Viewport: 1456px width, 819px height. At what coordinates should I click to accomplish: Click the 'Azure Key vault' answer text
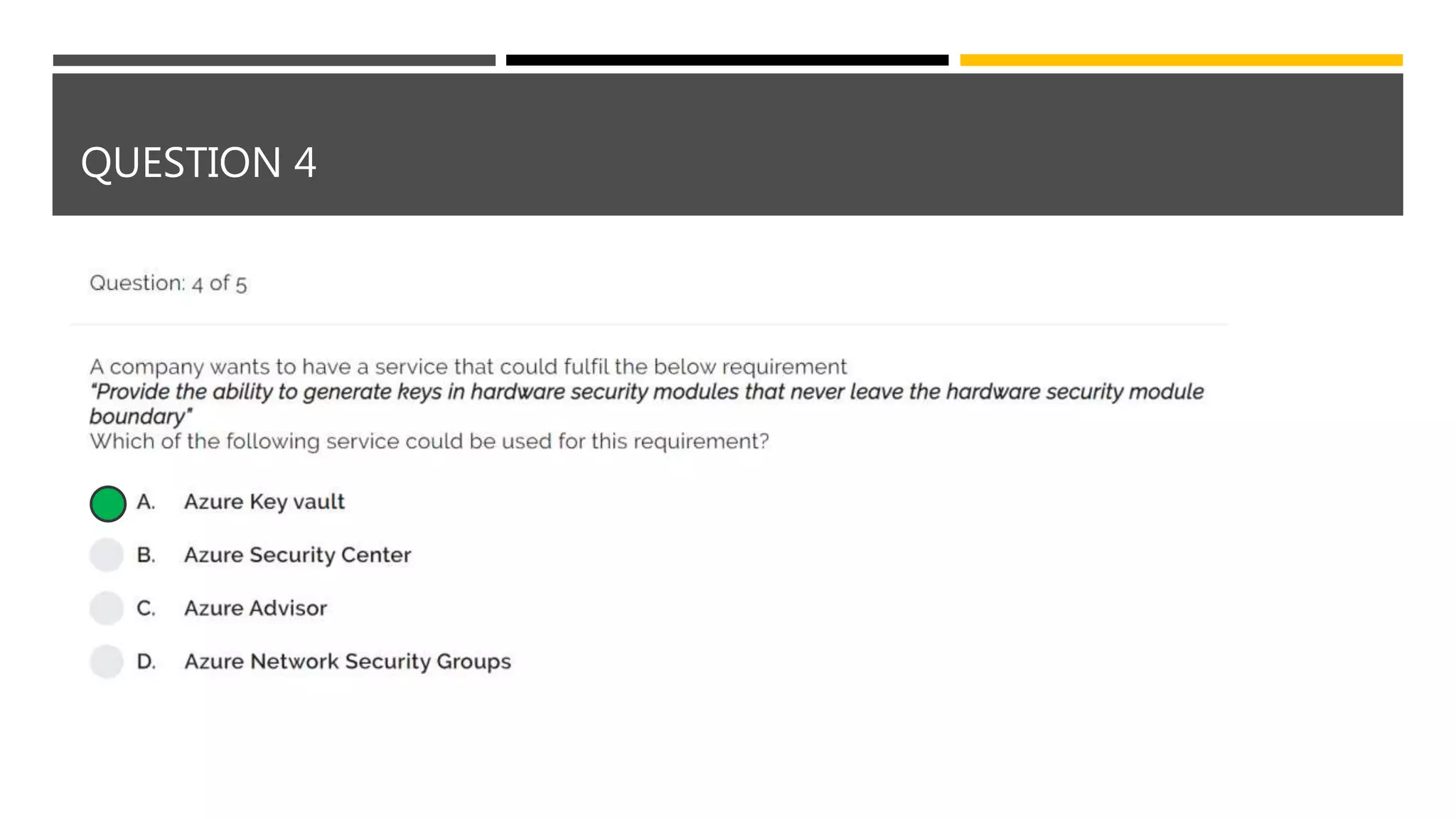pyautogui.click(x=264, y=502)
